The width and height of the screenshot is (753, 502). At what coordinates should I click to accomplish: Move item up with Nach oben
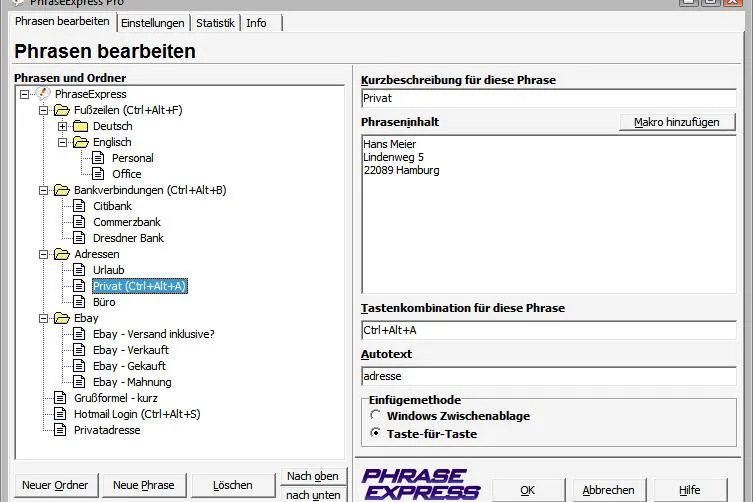click(x=313, y=476)
